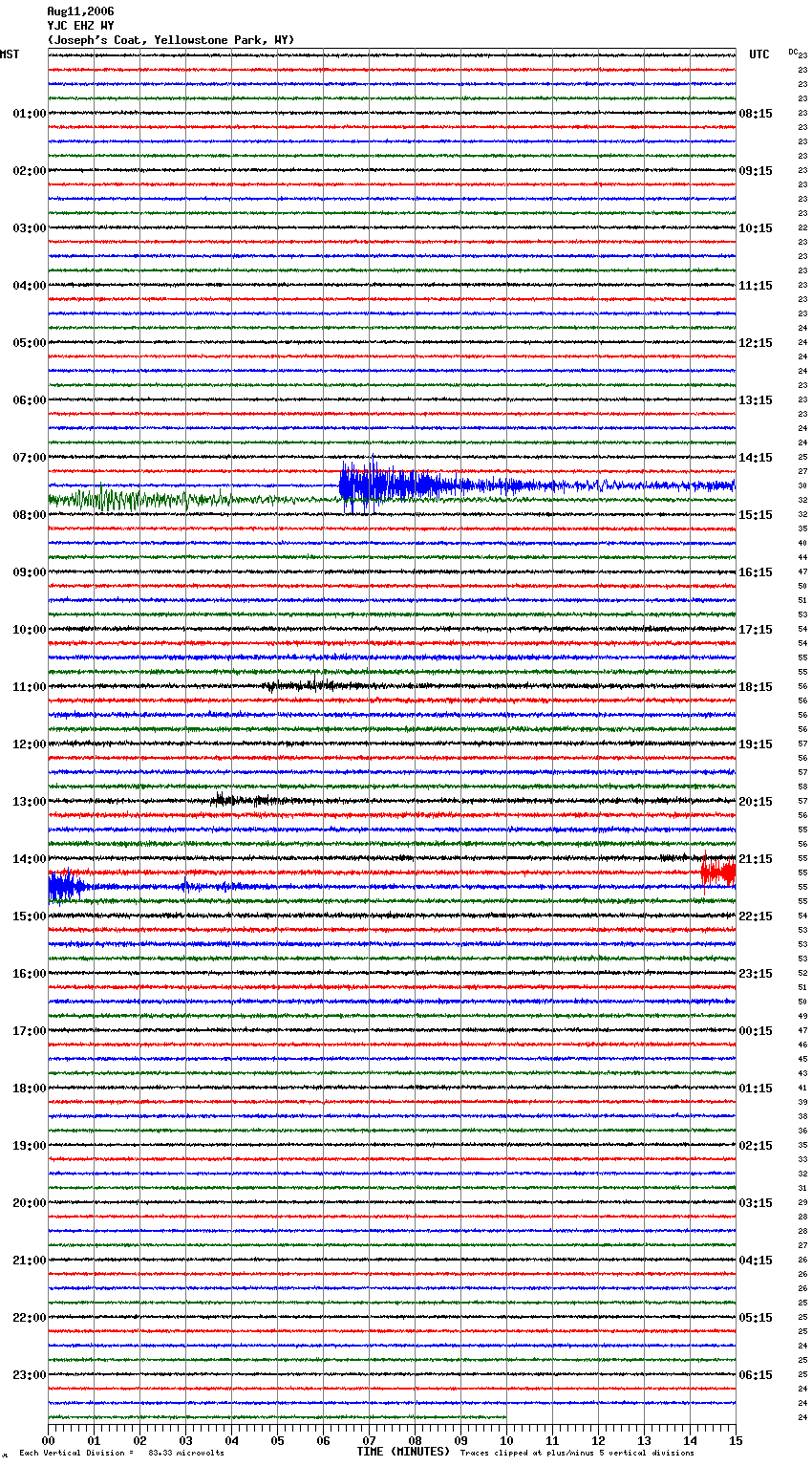Click the TIME (MINUTES) axis title
The height and width of the screenshot is (1466, 812).
[403, 1452]
